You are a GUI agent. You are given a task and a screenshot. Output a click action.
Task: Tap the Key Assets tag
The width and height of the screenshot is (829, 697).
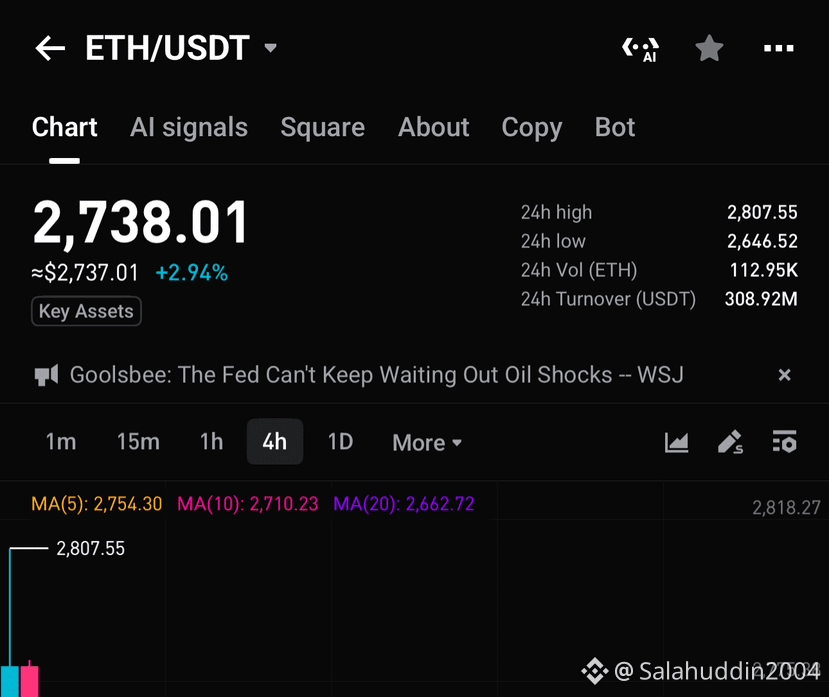pos(86,311)
